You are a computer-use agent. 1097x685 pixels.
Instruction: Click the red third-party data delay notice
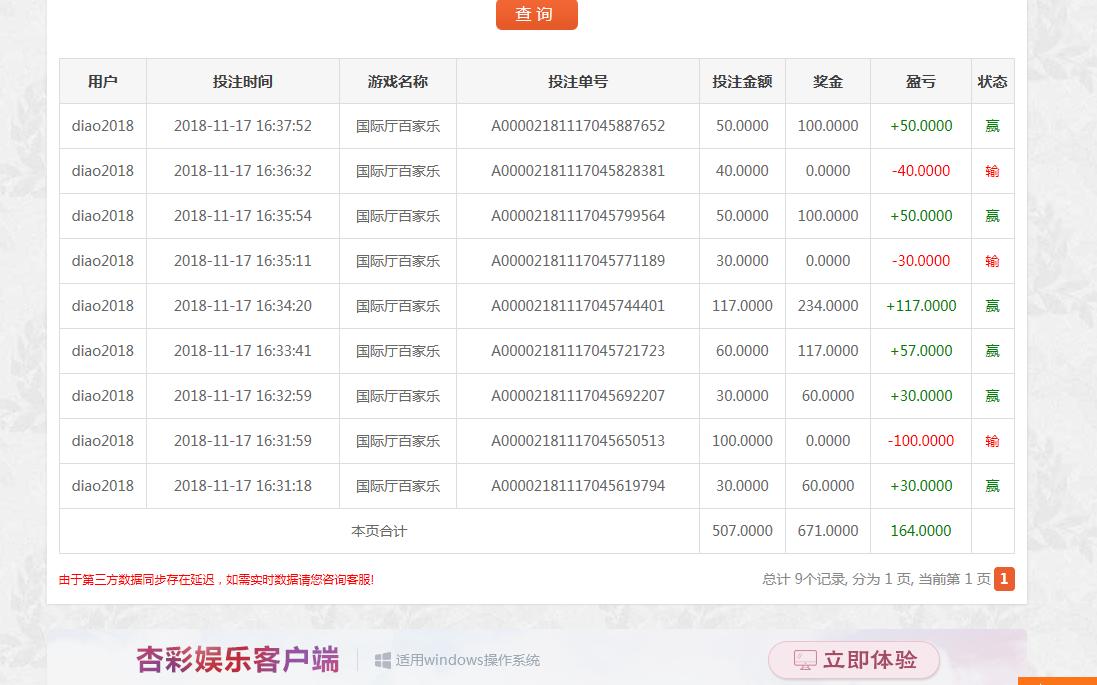(x=216, y=579)
